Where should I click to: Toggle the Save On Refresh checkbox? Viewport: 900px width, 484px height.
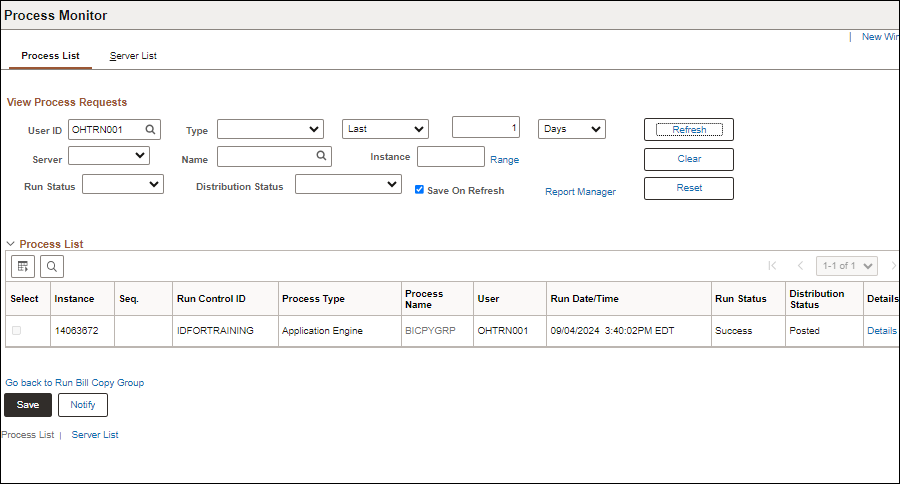pos(420,190)
